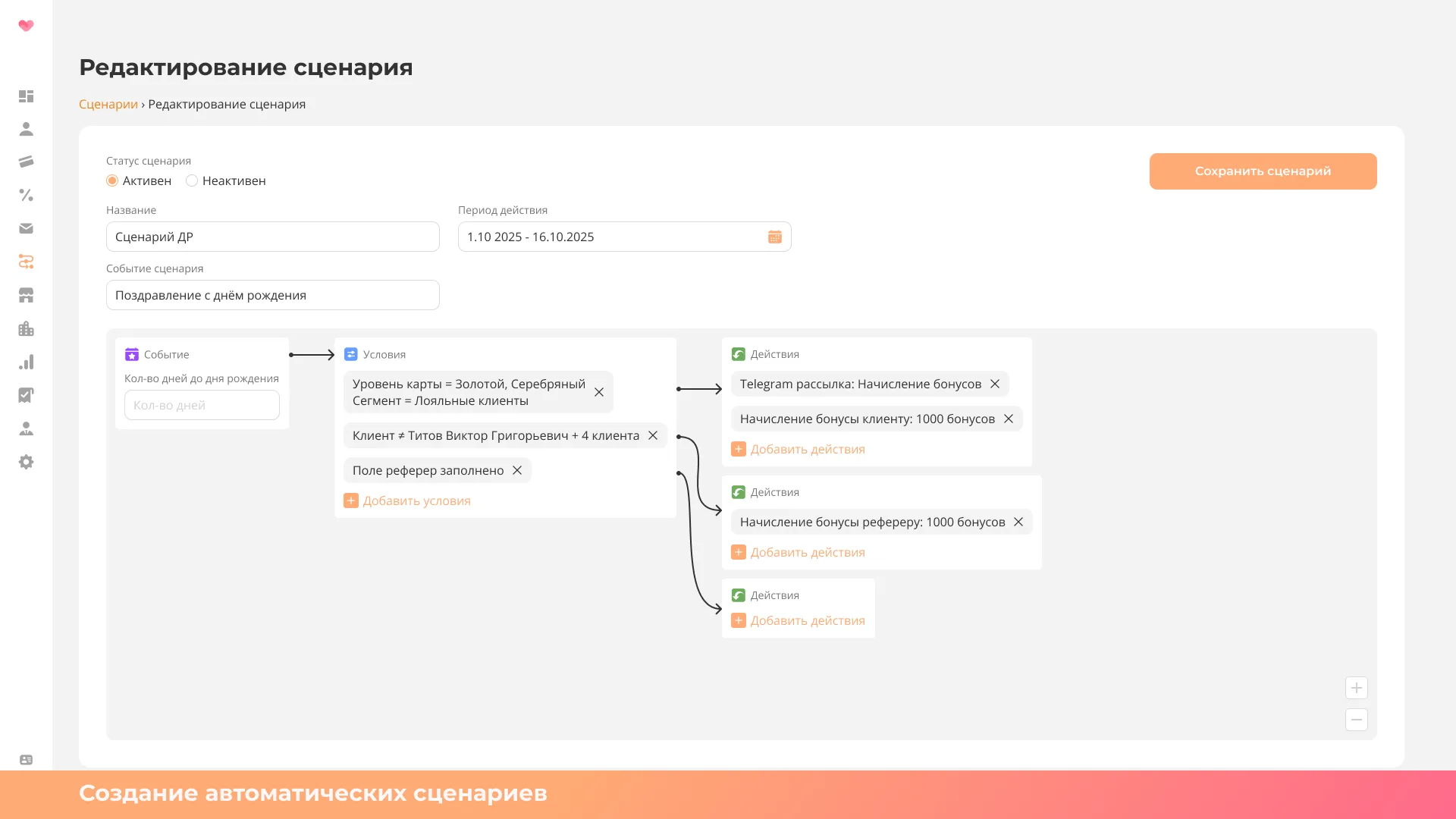
Task: Zoom out canvas with minus button
Action: point(1356,720)
